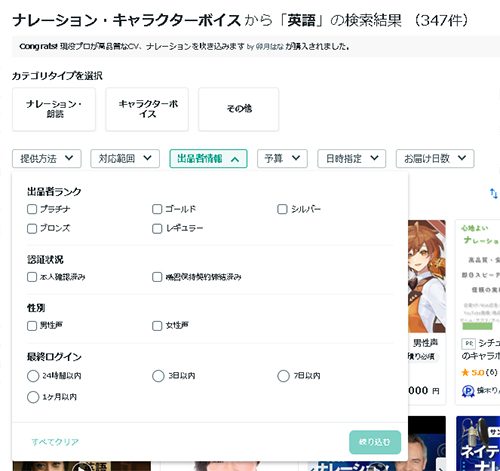500x471 pixels.
Task: Open the お届け日数 filter dropdown
Action: pos(435,158)
